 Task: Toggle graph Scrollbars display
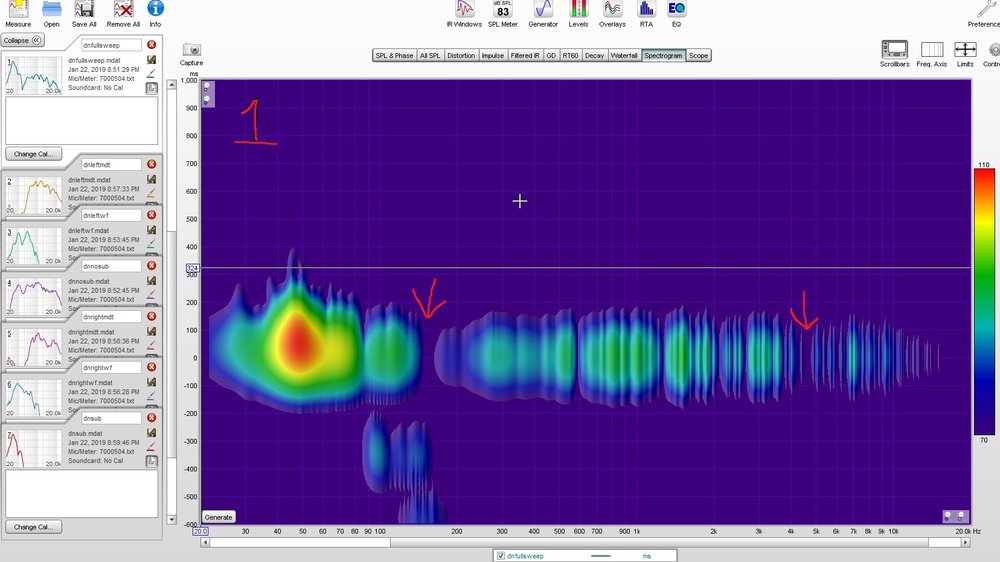click(x=895, y=54)
